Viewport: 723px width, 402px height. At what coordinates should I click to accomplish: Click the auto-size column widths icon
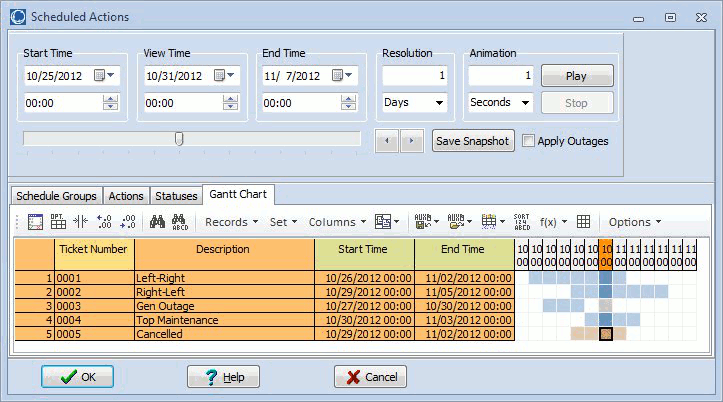click(81, 222)
